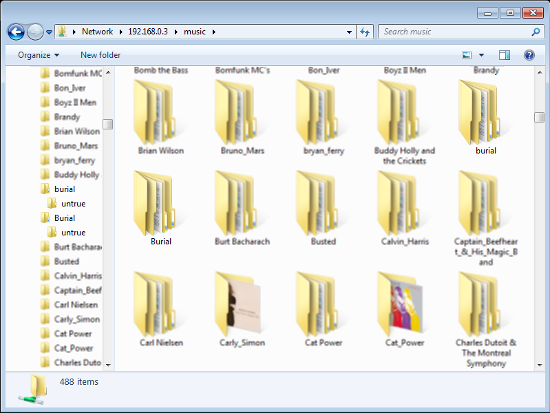Screen dimensions: 550x413
Task: Select Network in the address breadcrumb
Action: pos(97,32)
